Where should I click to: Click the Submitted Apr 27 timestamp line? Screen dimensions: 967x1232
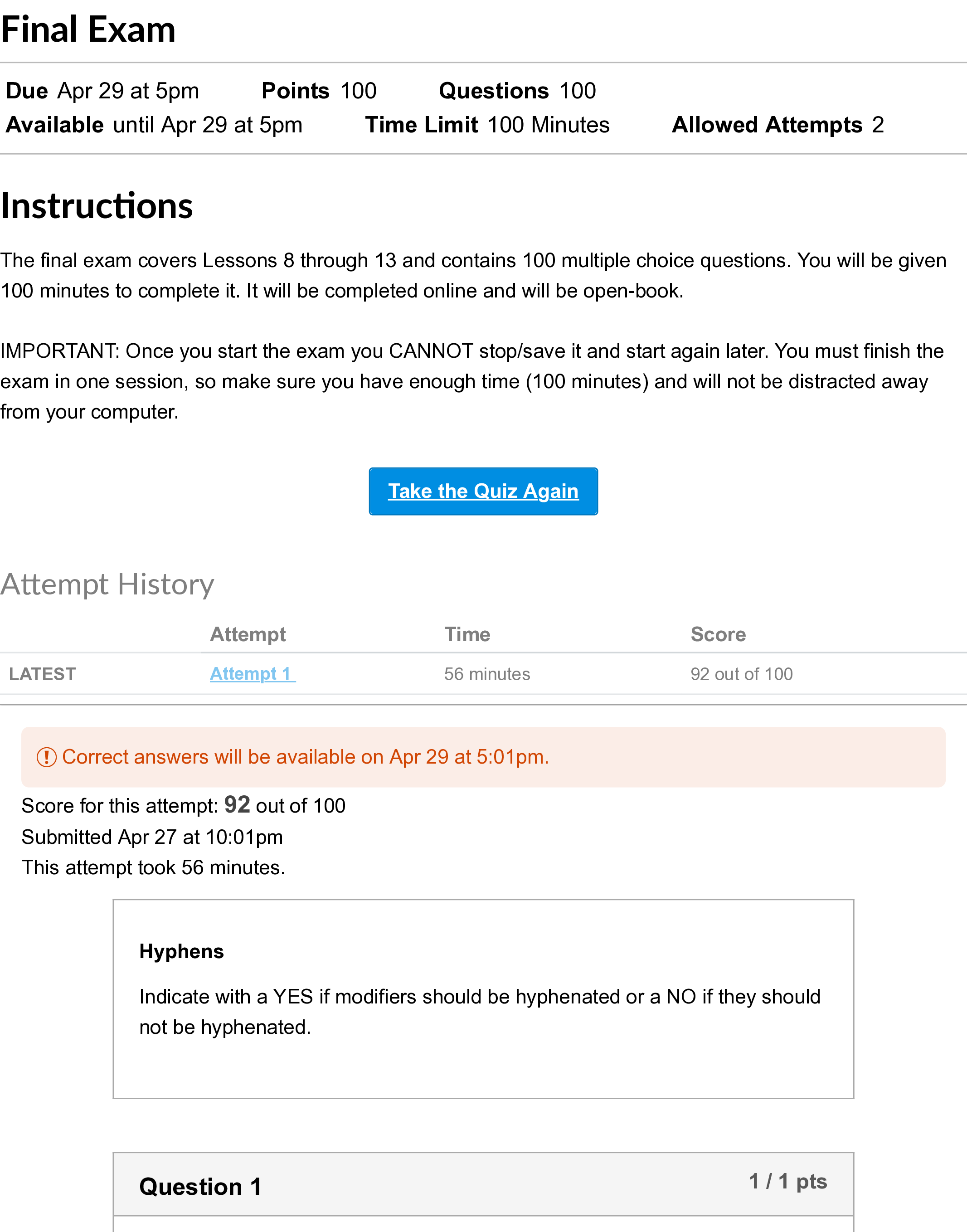coord(152,837)
